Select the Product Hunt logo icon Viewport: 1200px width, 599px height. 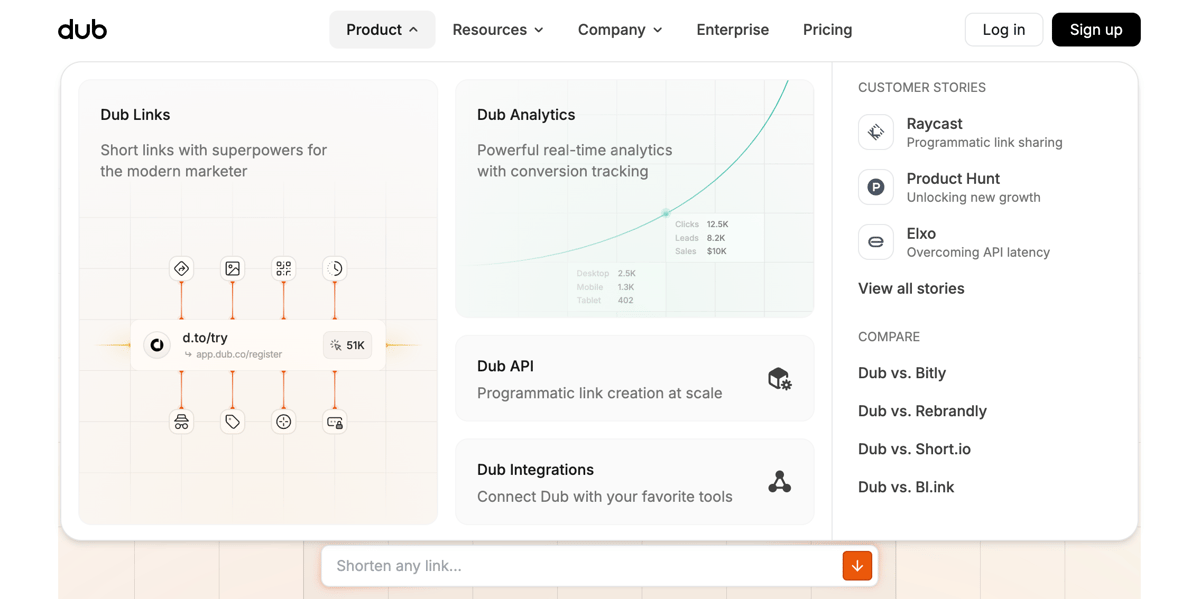[875, 186]
